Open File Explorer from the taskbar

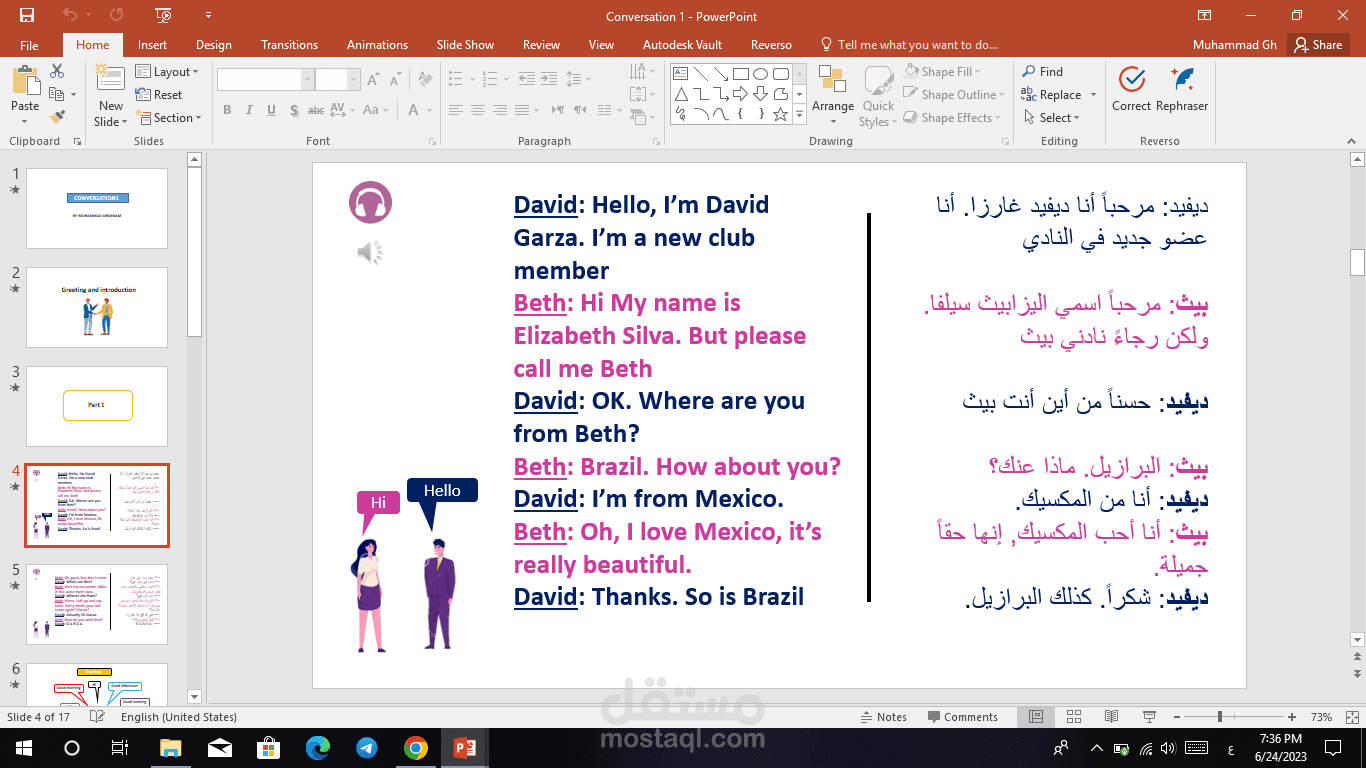[170, 748]
